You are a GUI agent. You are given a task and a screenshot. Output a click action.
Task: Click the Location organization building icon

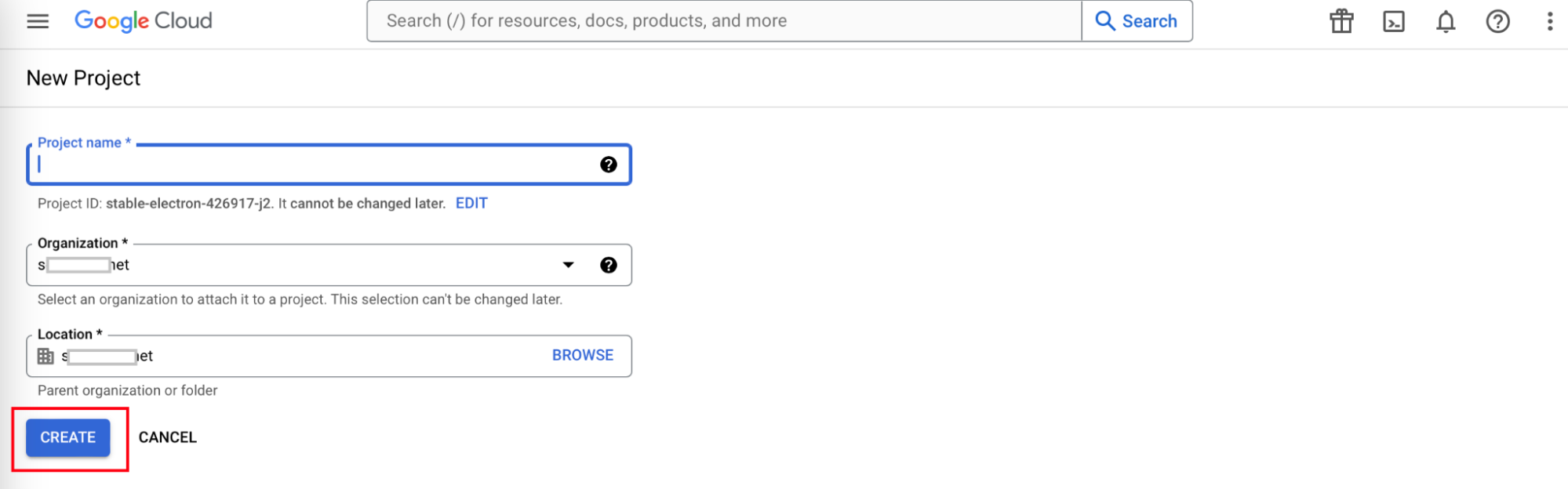(45, 357)
